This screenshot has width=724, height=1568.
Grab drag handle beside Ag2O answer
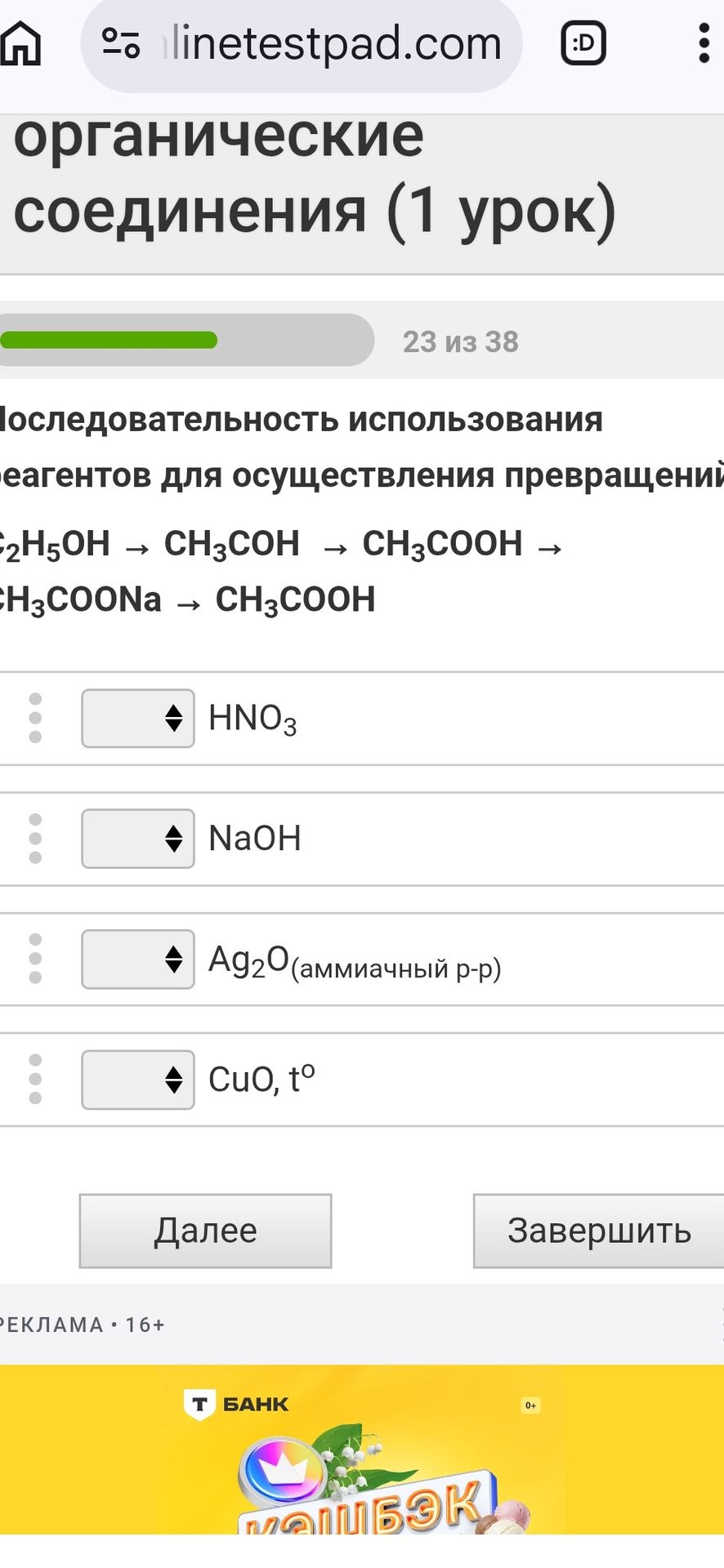tap(35, 959)
